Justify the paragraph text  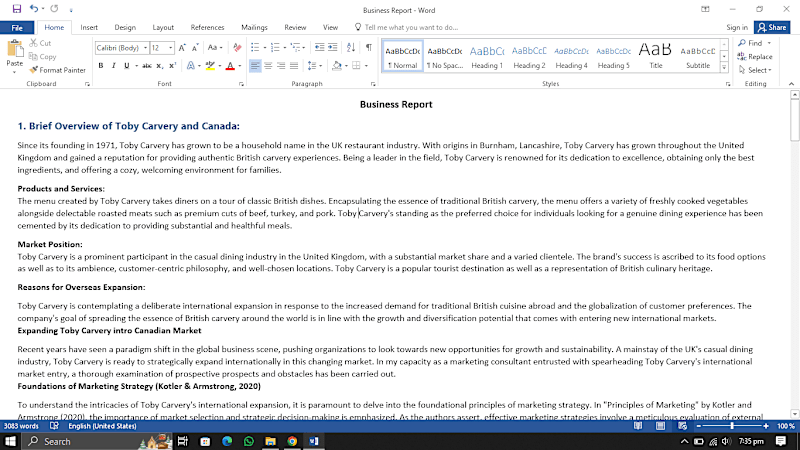[294, 66]
